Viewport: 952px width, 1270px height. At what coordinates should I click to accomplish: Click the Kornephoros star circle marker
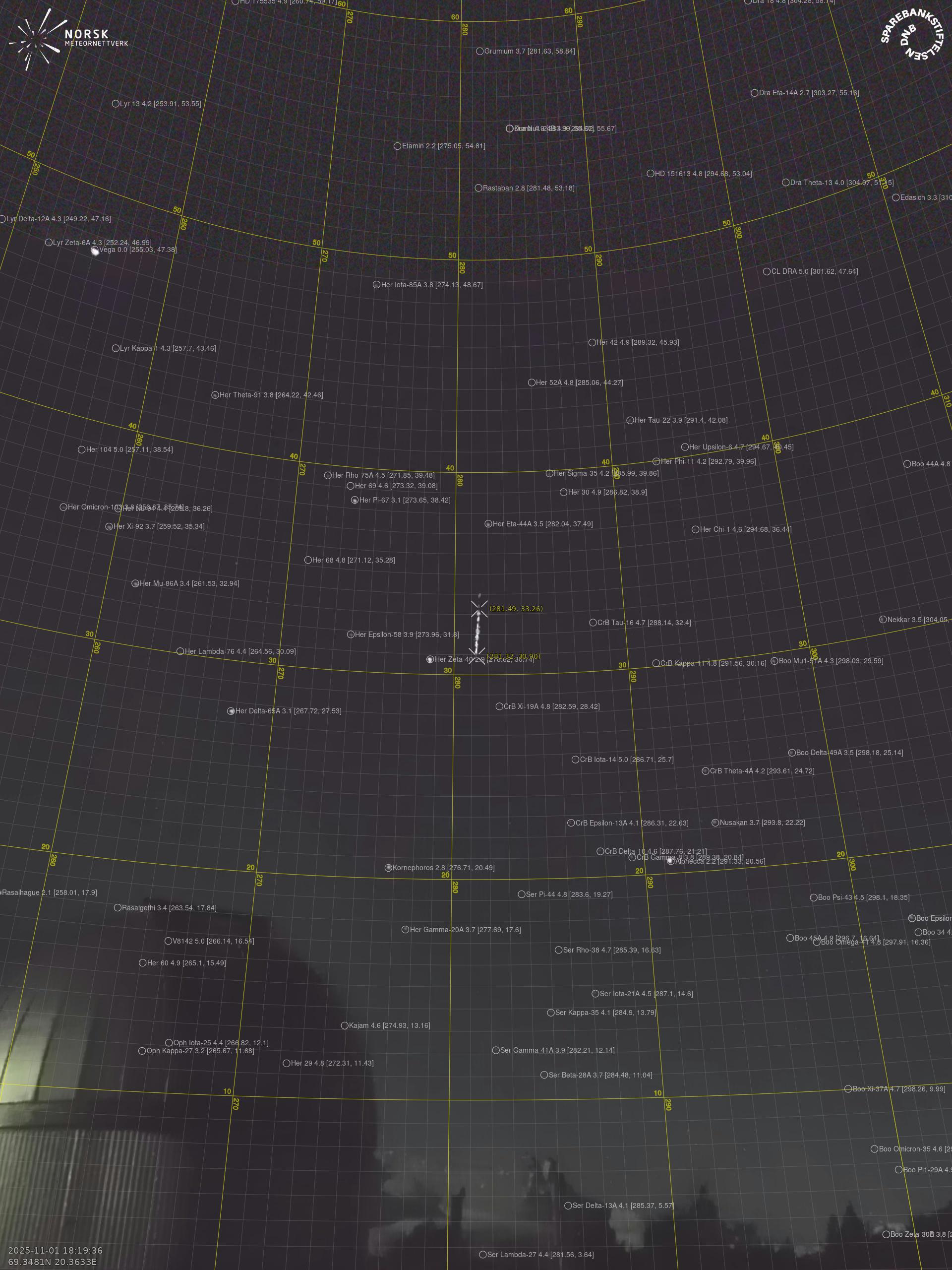pos(389,868)
